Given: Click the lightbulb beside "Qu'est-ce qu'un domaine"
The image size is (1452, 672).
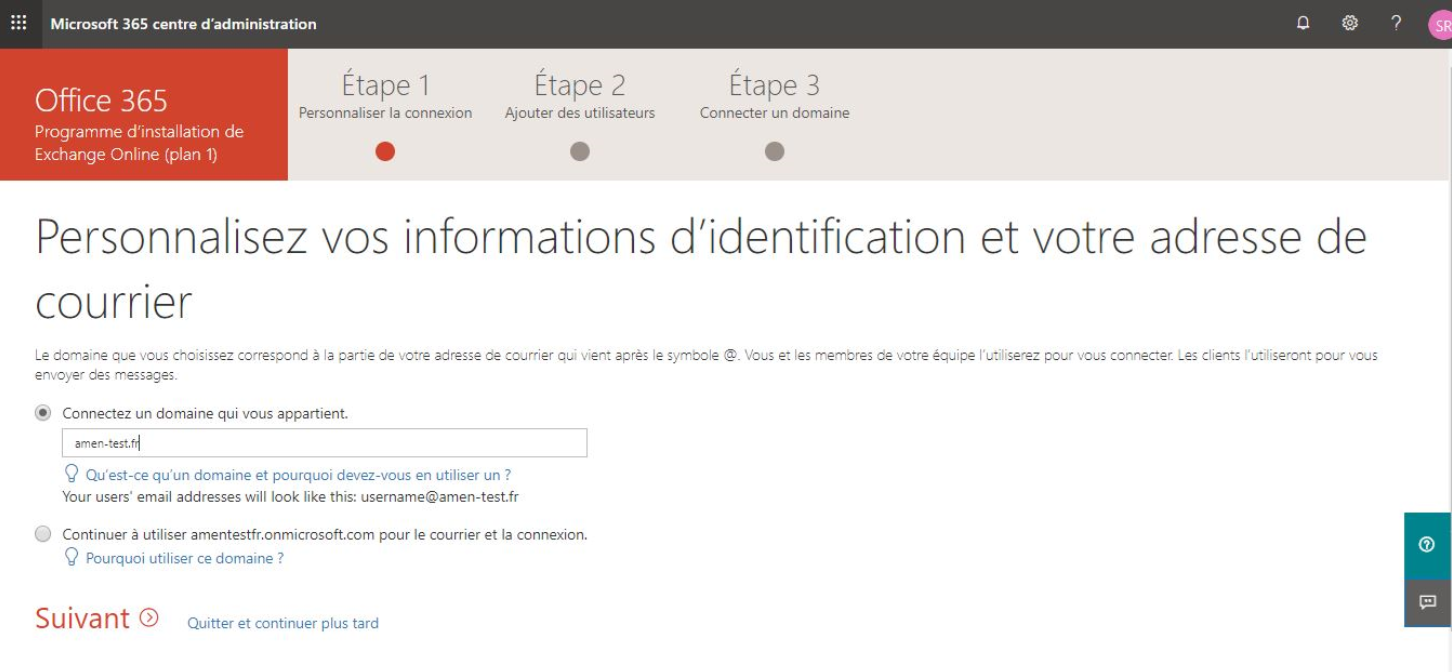Looking at the screenshot, I should click(71, 474).
